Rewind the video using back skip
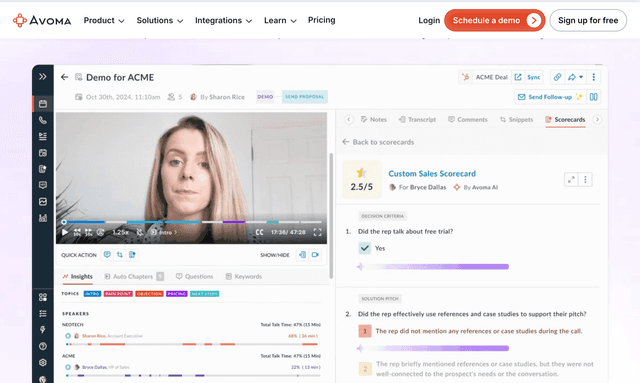 pos(77,232)
